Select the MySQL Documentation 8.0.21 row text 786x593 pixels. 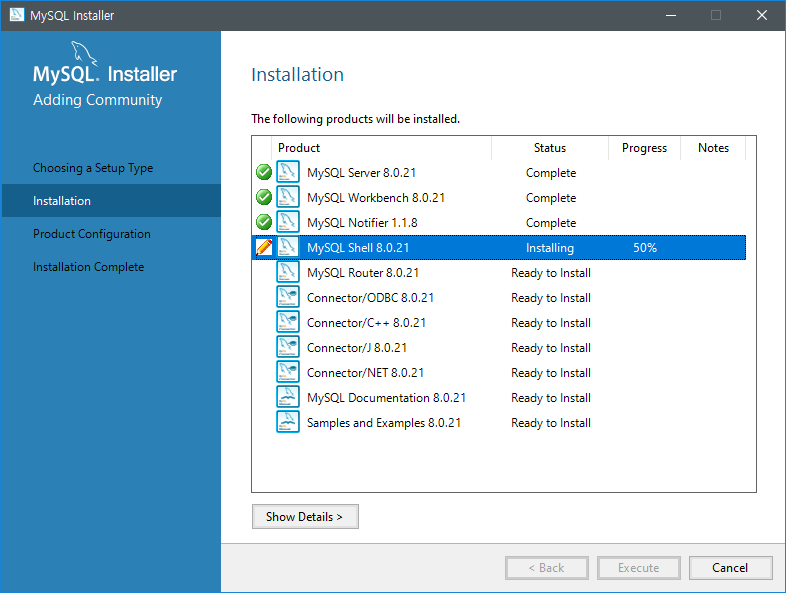click(x=386, y=399)
